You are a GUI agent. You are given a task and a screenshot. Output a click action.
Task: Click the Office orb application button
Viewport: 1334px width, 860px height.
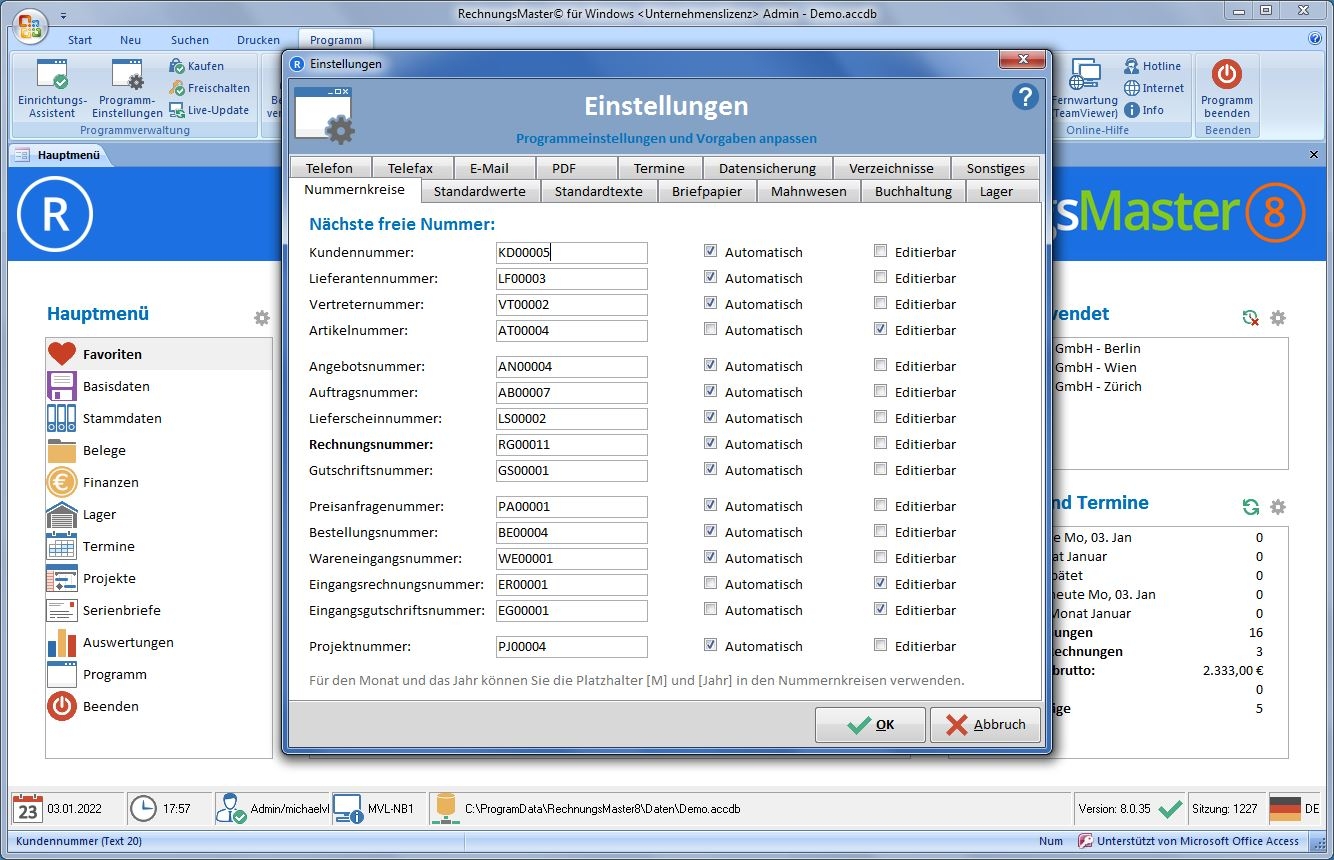[x=31, y=26]
